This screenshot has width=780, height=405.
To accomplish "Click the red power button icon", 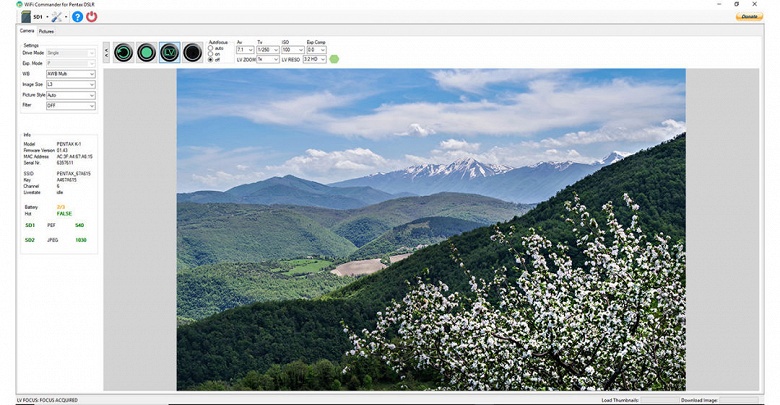I will click(92, 17).
